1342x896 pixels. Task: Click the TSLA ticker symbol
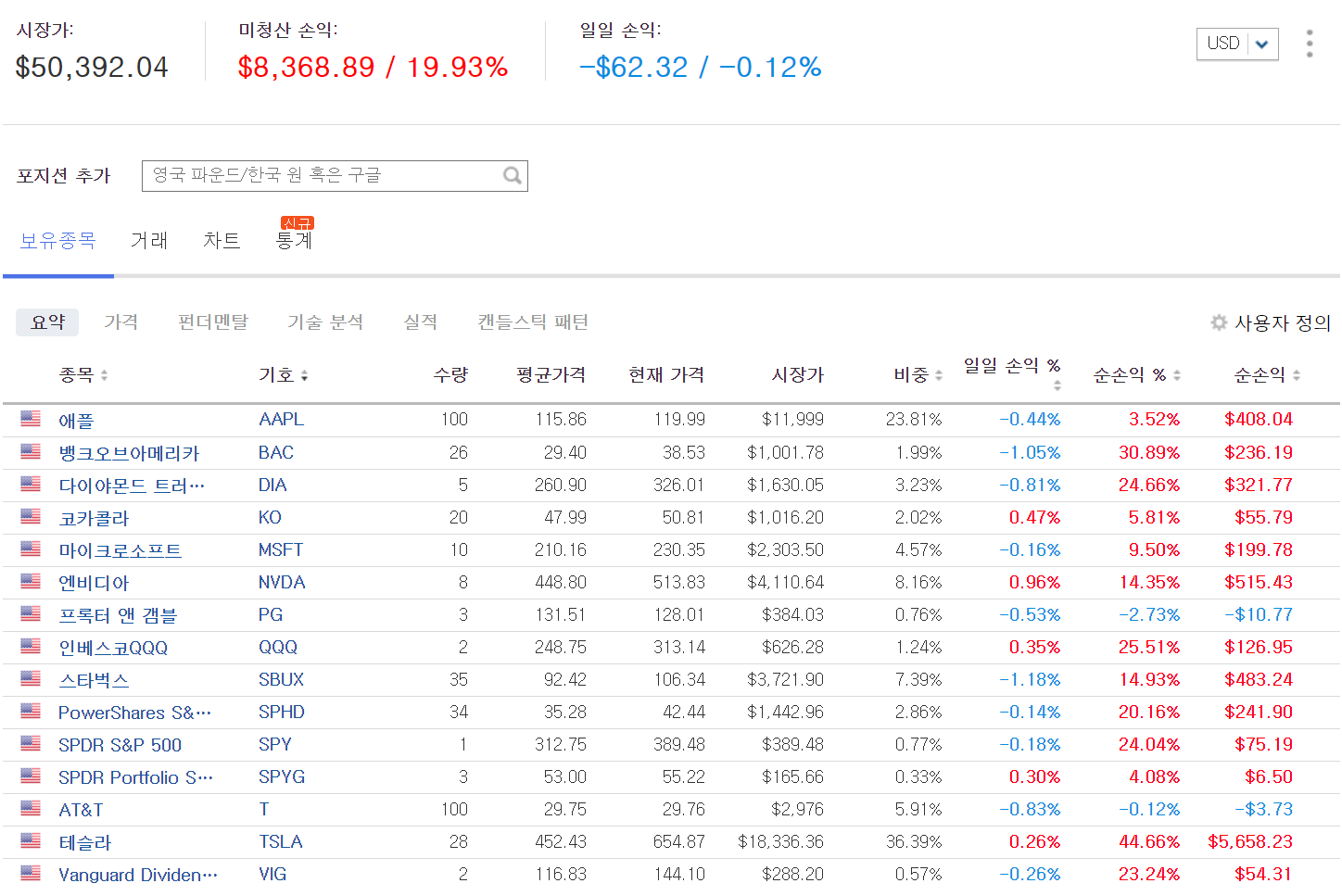[281, 842]
